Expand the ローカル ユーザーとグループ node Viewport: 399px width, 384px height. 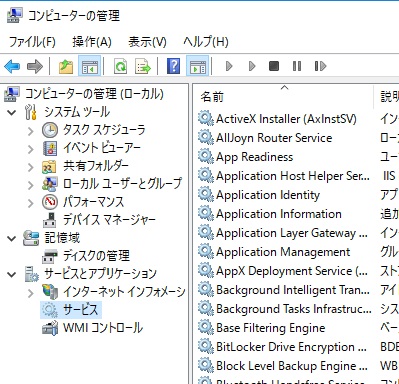(30, 185)
